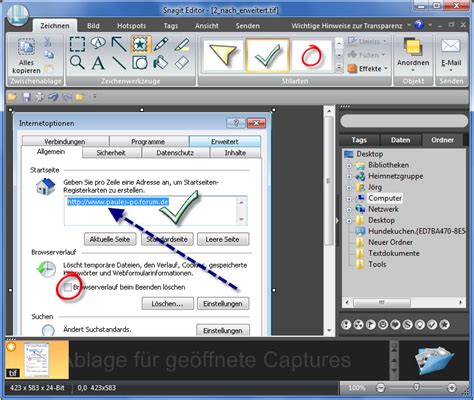The width and height of the screenshot is (474, 400).
Task: Toggle the exclamation mark tag flag
Action: point(346,324)
